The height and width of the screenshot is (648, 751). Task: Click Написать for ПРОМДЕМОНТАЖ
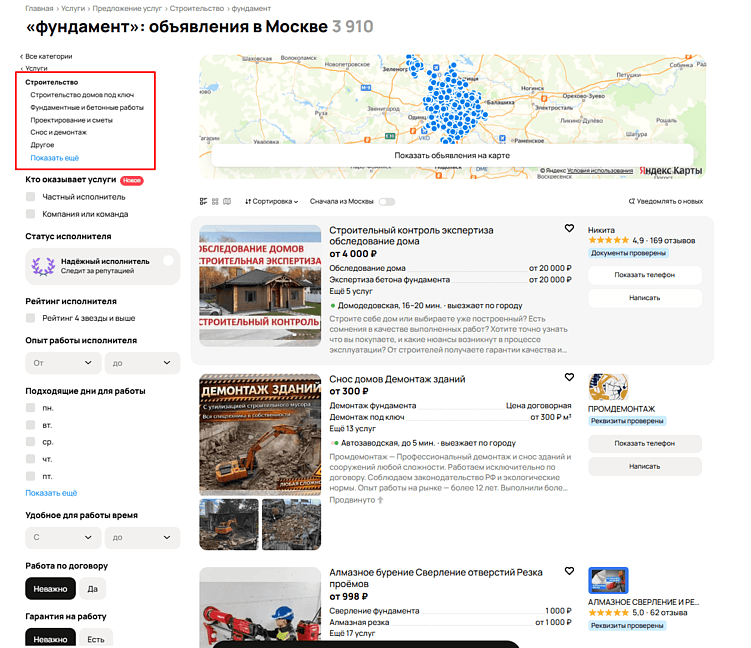pos(645,466)
